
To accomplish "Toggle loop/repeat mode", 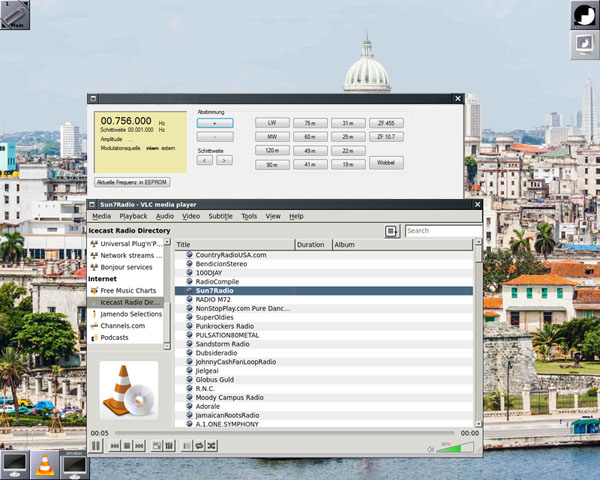I will tap(199, 445).
